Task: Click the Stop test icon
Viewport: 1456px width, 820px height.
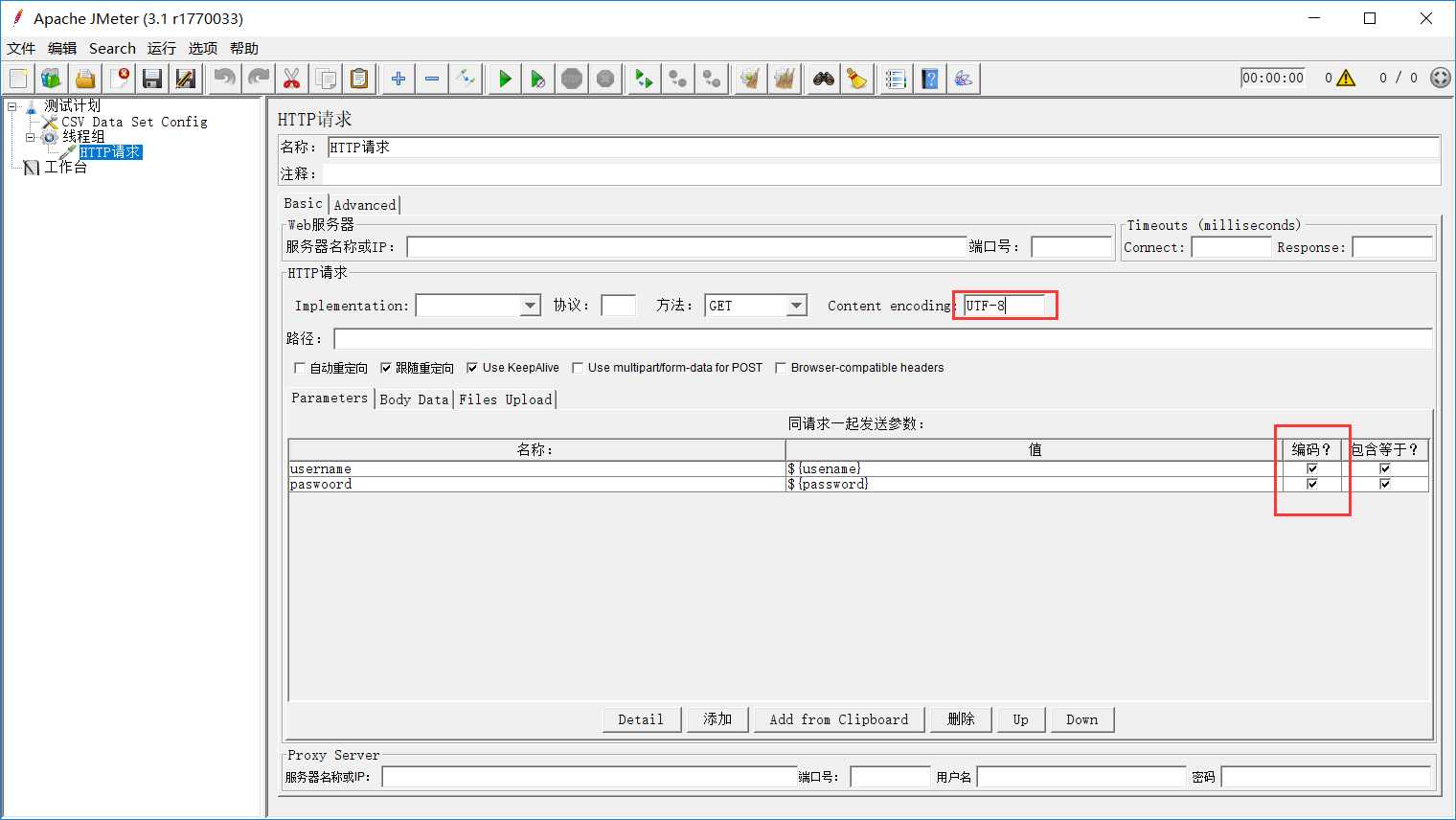Action: [x=572, y=79]
